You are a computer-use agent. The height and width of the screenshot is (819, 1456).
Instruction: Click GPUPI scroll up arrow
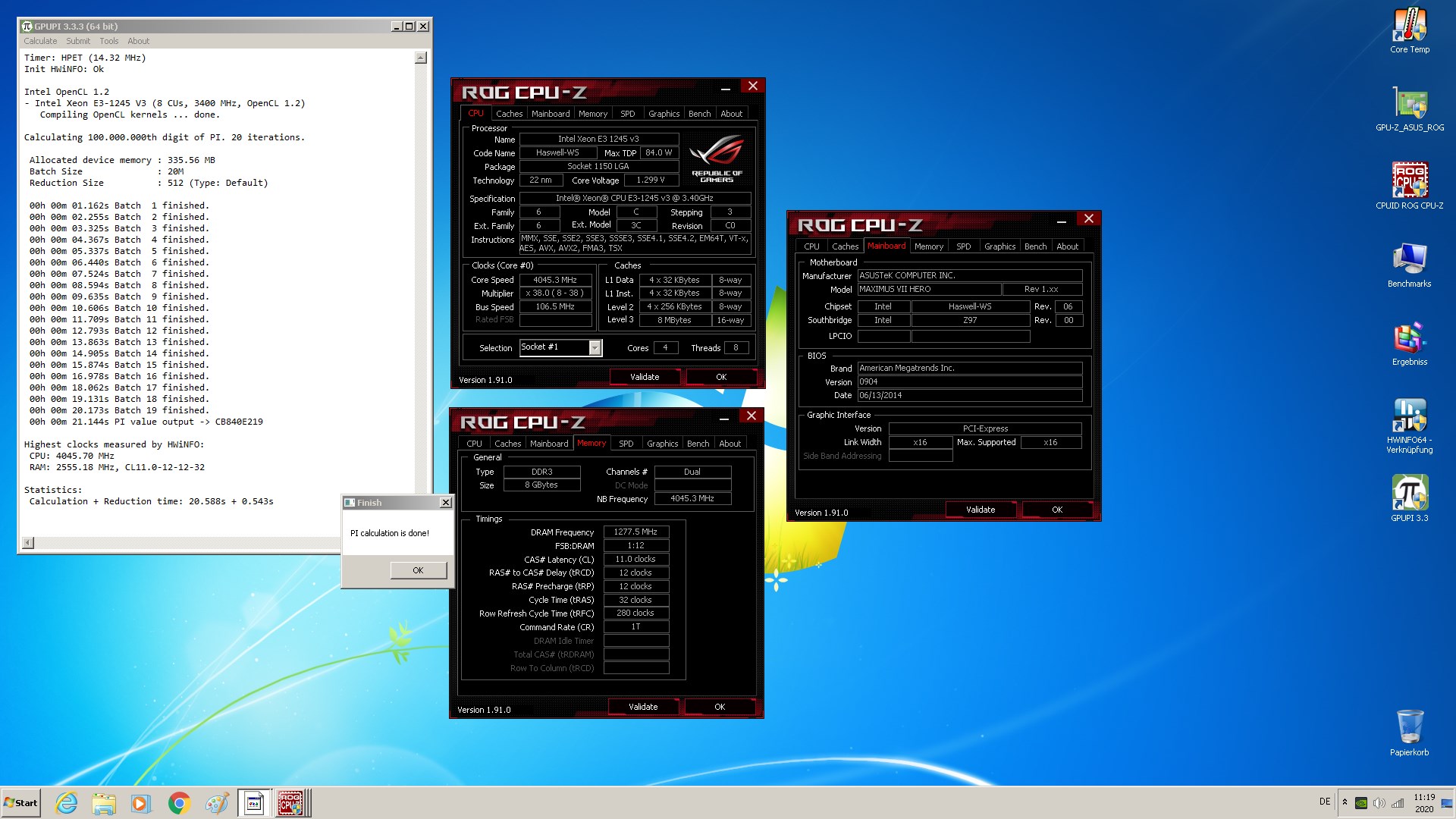click(x=421, y=58)
